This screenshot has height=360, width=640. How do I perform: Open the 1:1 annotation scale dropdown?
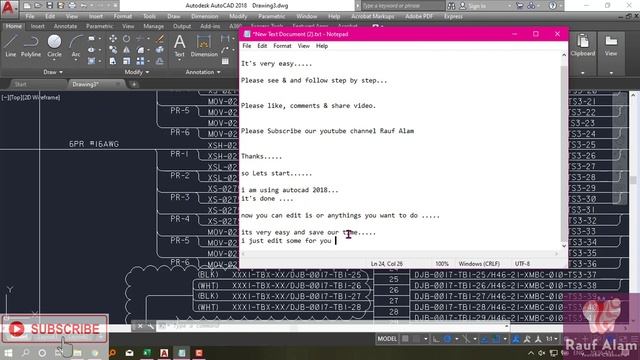point(552,339)
